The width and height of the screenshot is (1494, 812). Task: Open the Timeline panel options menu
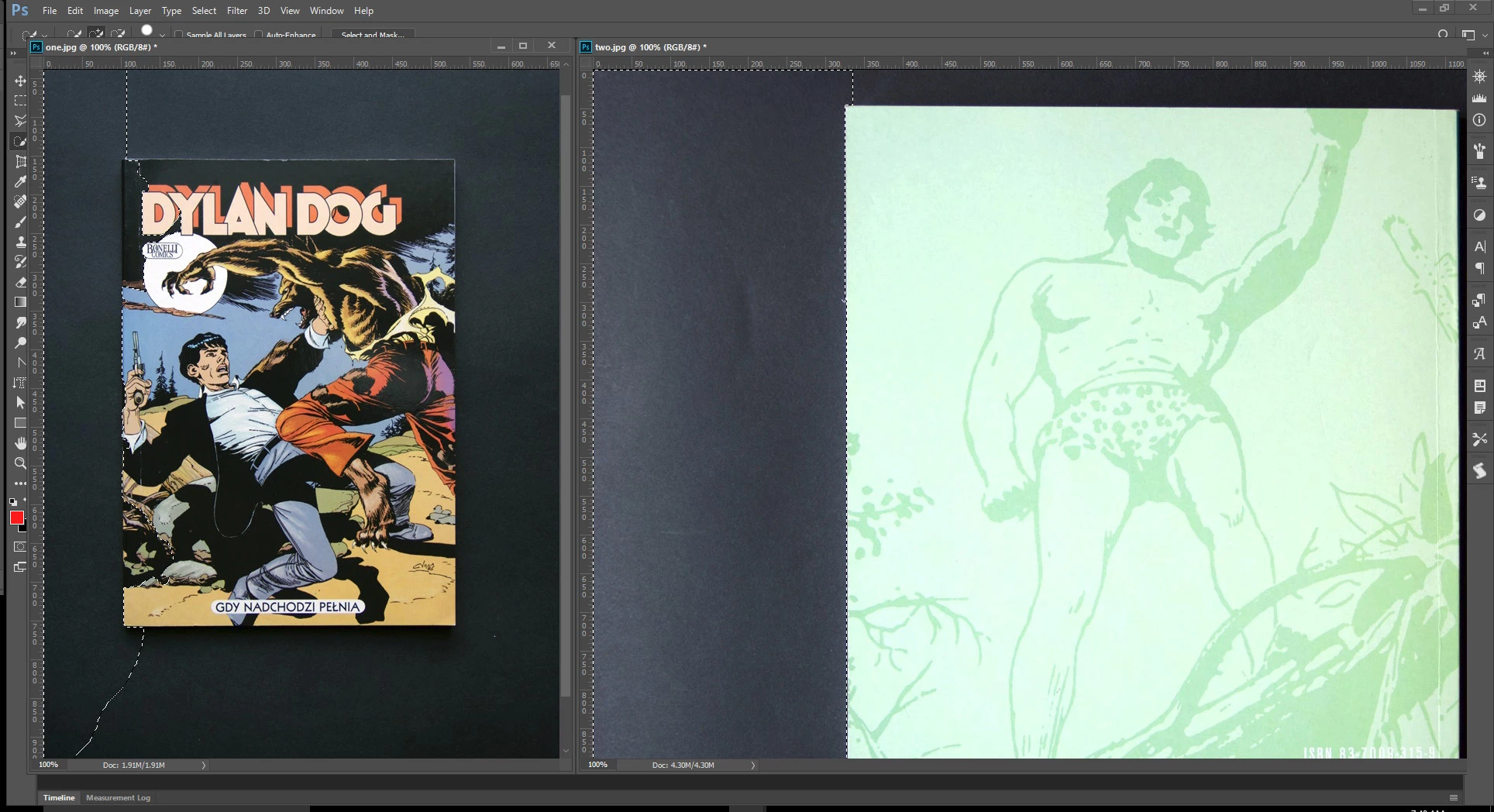pyautogui.click(x=1454, y=797)
